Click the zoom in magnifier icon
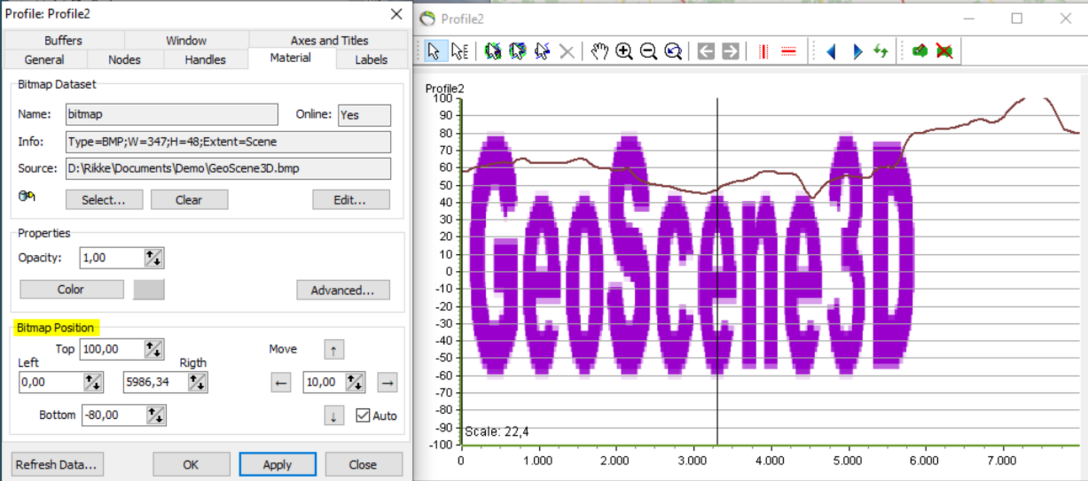This screenshot has height=481, width=1088. point(624,51)
